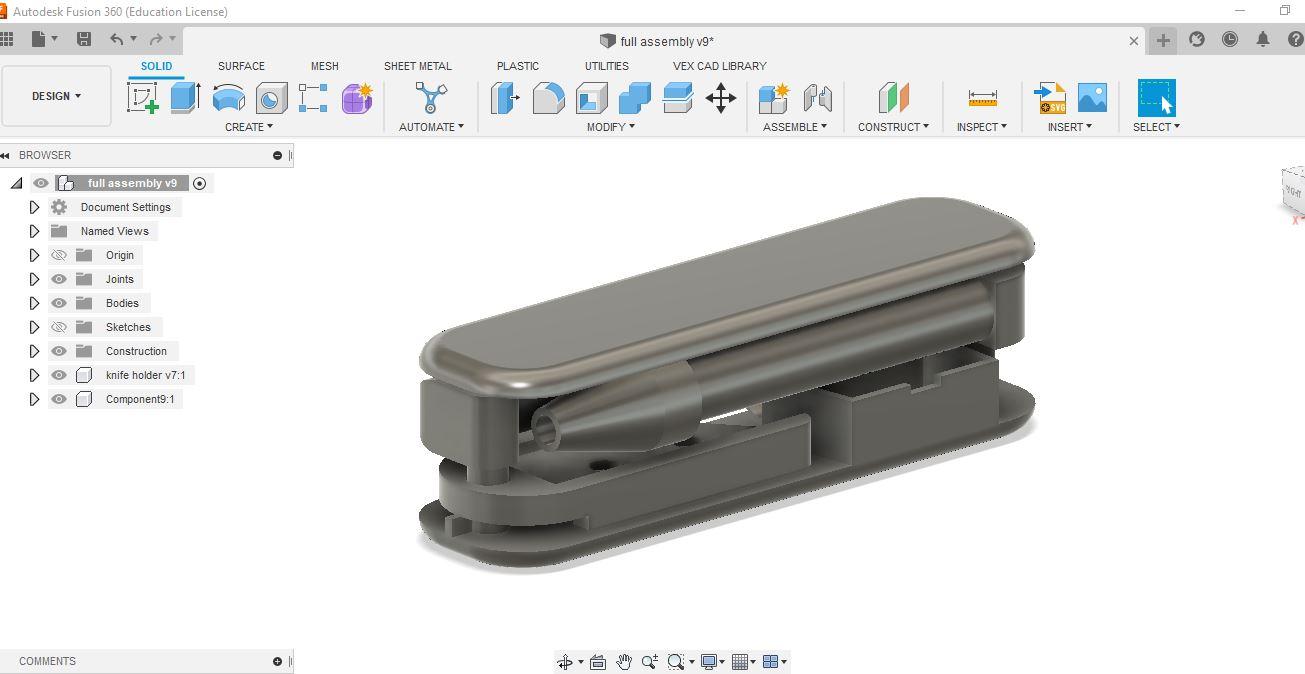Hide the Construction folder
The width and height of the screenshot is (1305, 674).
pyautogui.click(x=59, y=351)
